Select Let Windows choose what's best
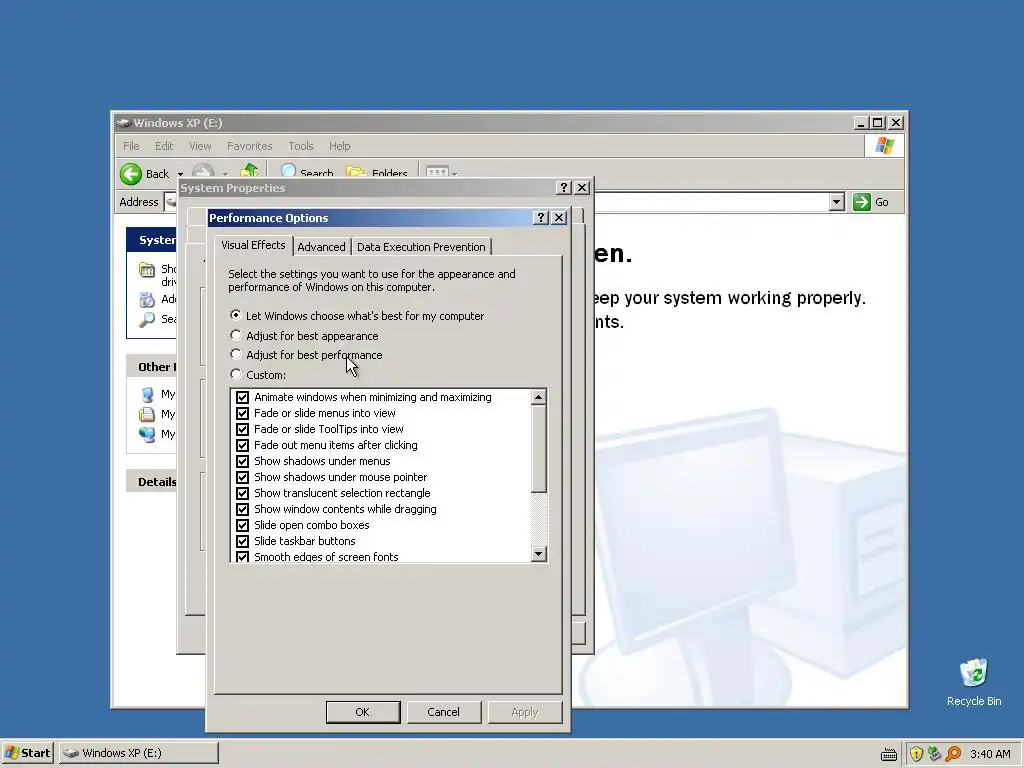1024x768 pixels. 236,315
